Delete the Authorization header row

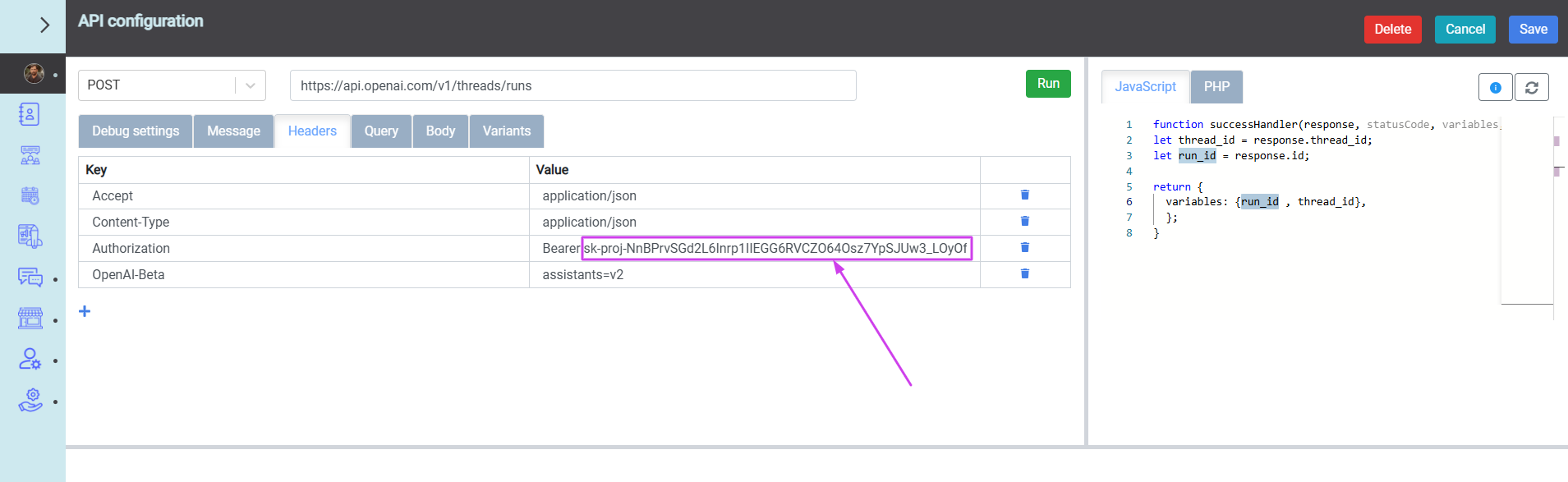1024,247
